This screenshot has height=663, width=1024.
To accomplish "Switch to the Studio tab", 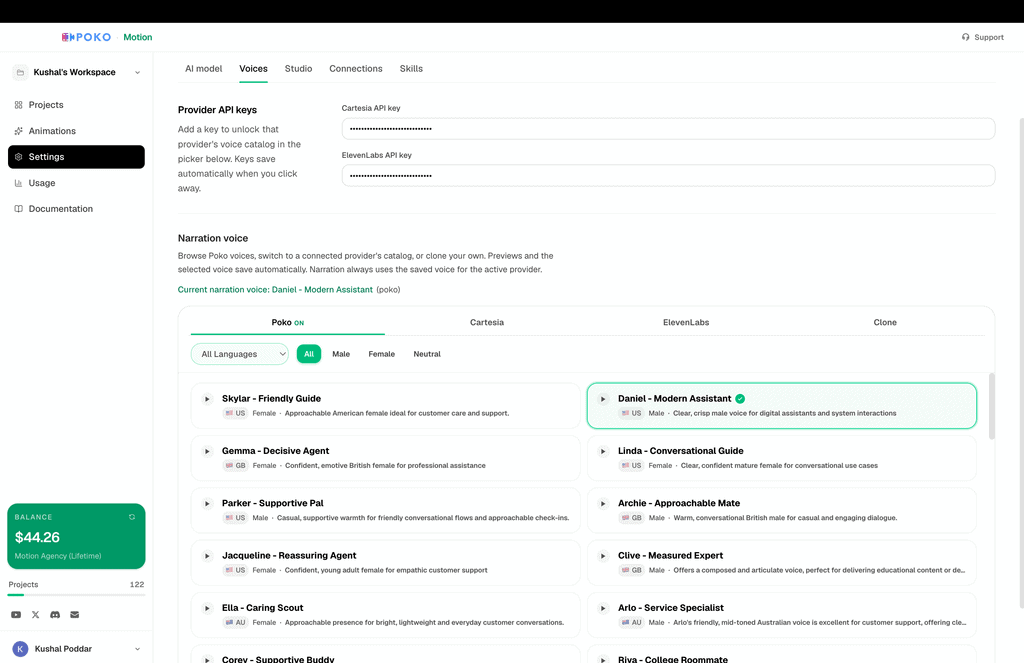I will [298, 69].
